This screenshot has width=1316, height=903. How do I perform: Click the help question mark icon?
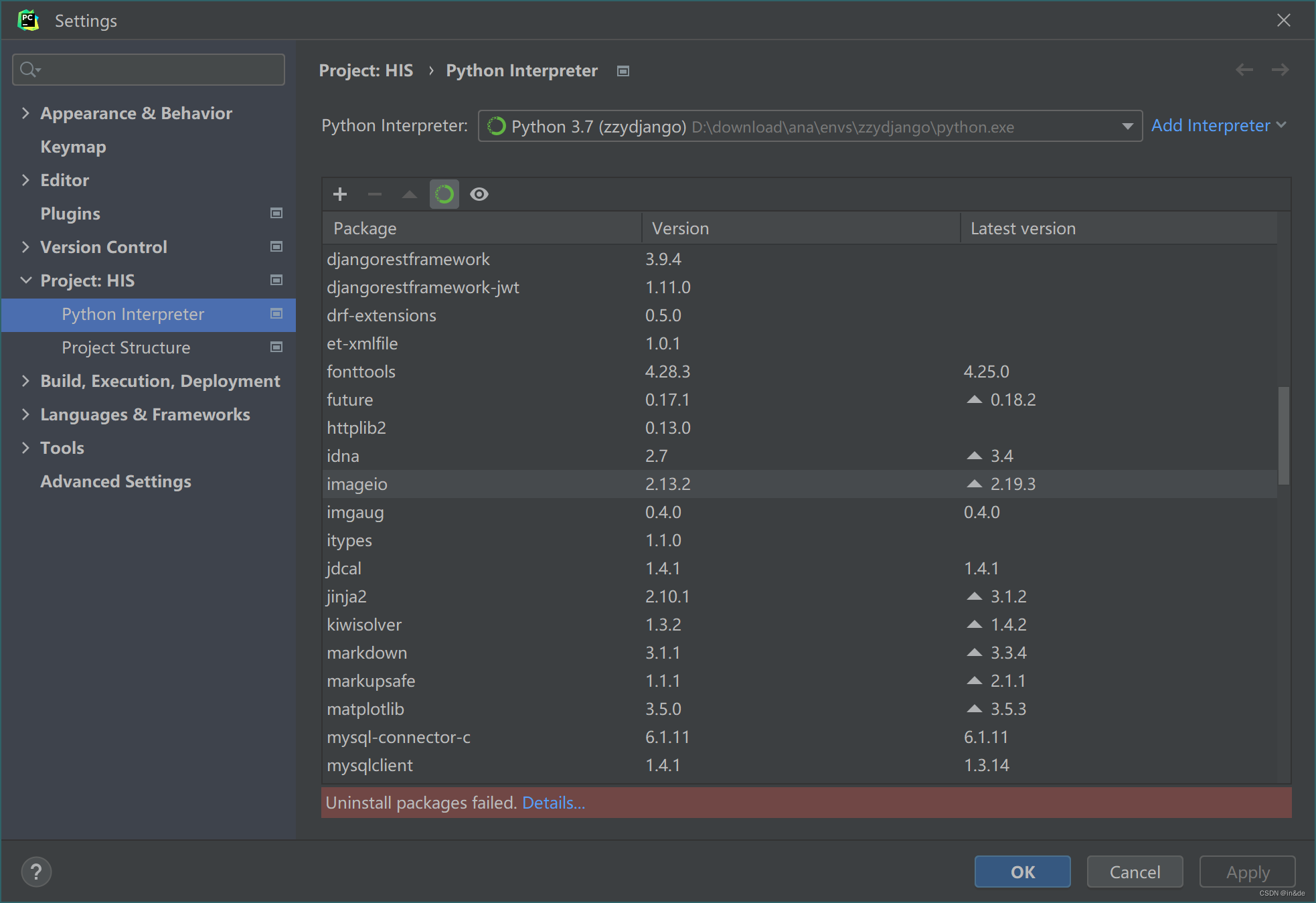[36, 872]
